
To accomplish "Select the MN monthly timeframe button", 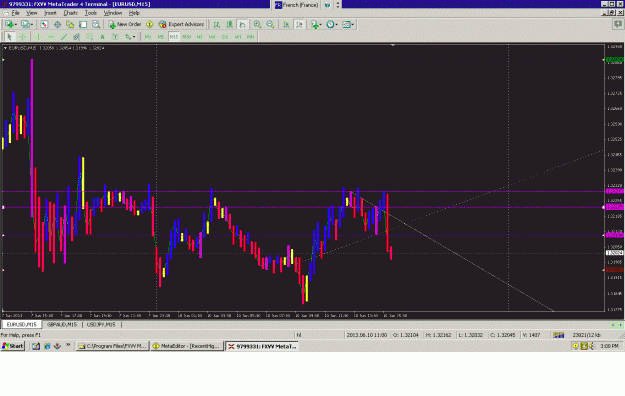I will coord(250,37).
